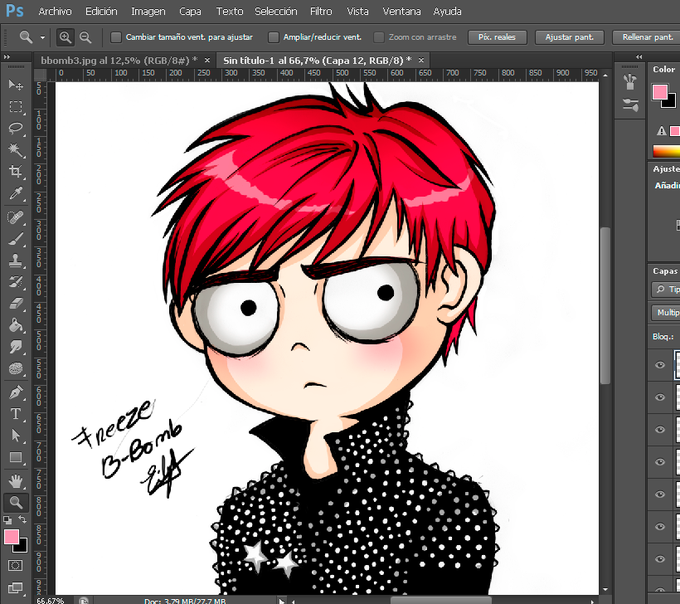Screen dimensions: 680x604
Task: Open the layer blending mode dropdown
Action: (x=666, y=313)
